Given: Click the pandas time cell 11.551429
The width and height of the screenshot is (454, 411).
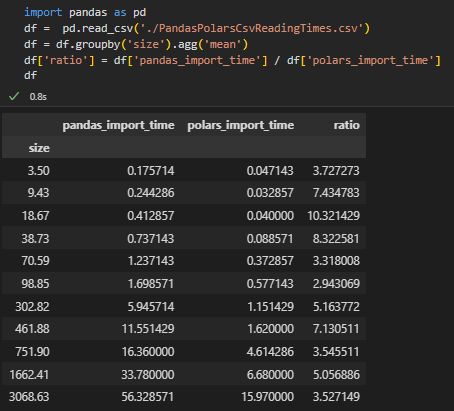Looking at the screenshot, I should pos(148,329).
